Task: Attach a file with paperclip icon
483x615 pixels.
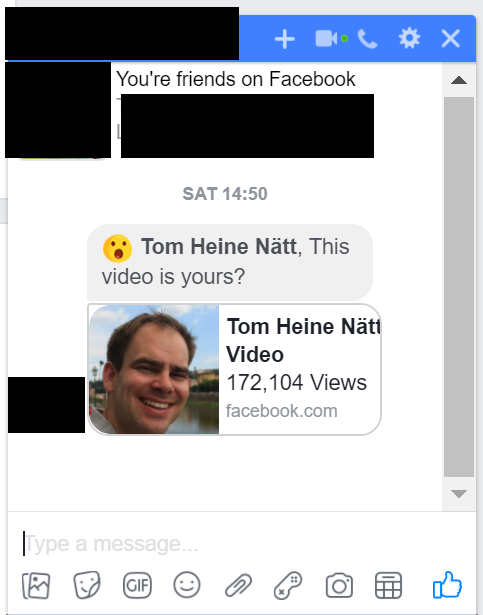Action: click(238, 585)
